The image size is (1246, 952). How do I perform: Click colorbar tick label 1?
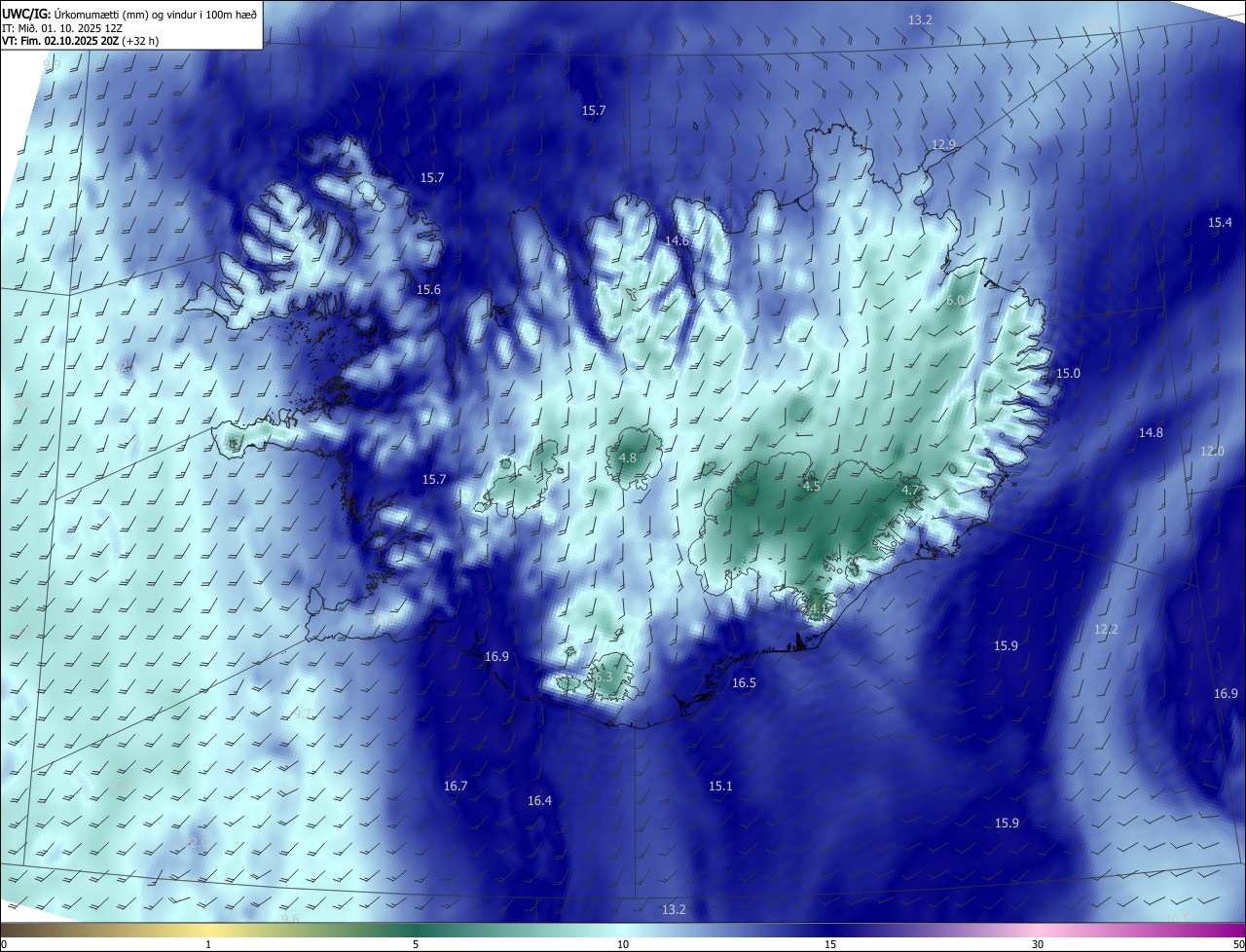(208, 944)
